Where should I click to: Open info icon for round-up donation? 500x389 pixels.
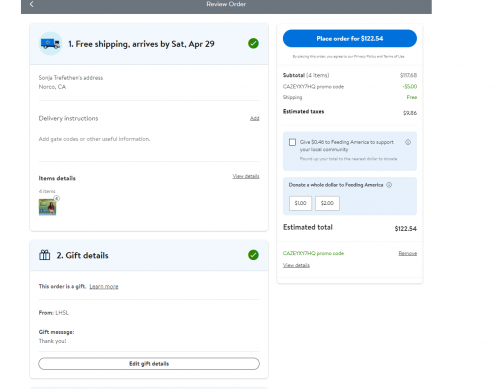408,142
